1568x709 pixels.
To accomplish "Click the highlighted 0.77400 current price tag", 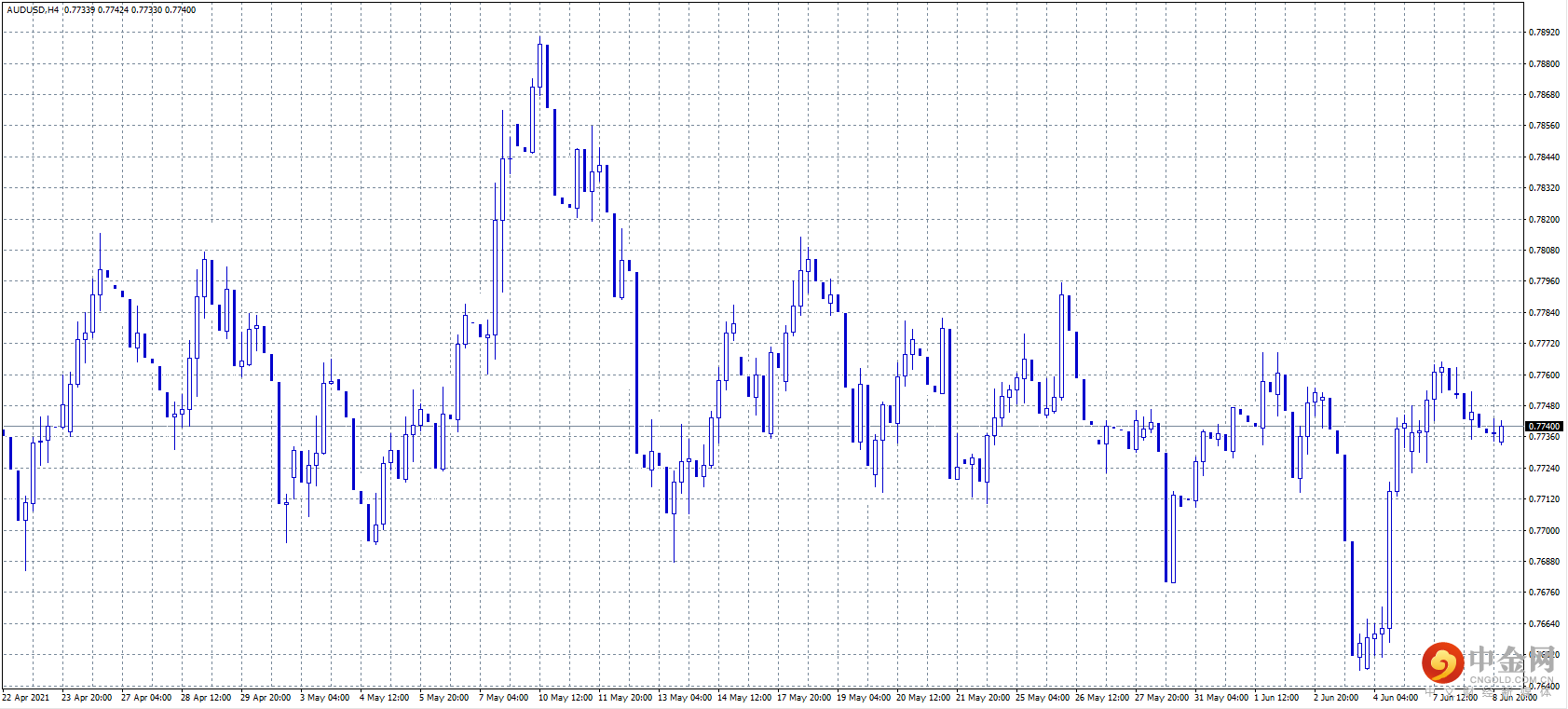I will (1544, 427).
